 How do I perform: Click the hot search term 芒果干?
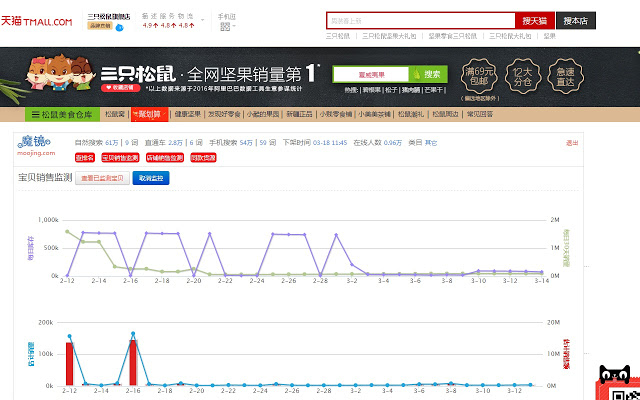pyautogui.click(x=433, y=90)
